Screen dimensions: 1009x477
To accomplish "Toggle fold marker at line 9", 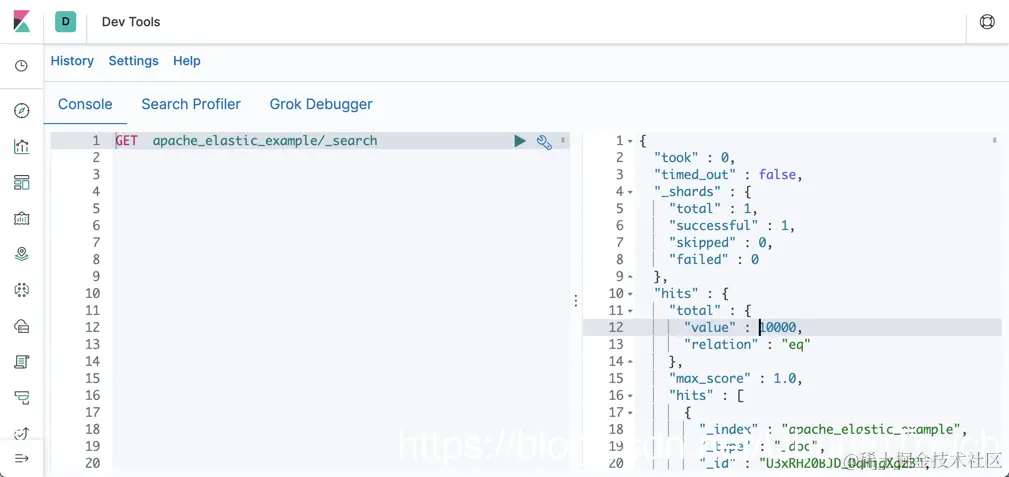I will [x=631, y=277].
